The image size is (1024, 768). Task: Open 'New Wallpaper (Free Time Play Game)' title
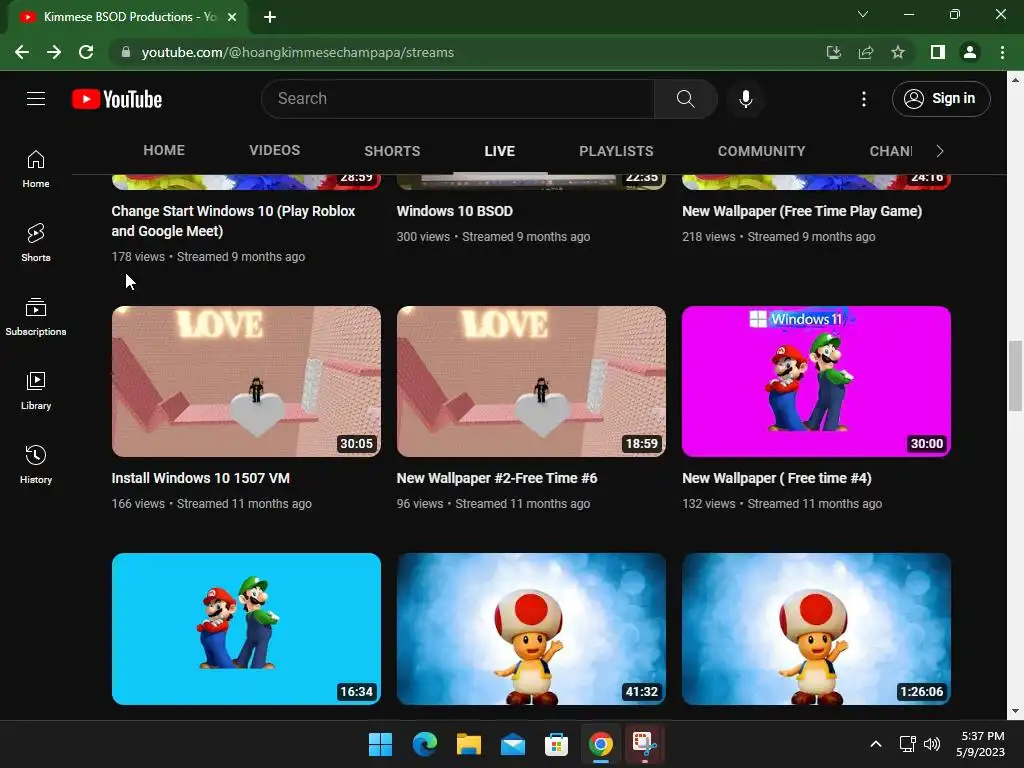[802, 211]
